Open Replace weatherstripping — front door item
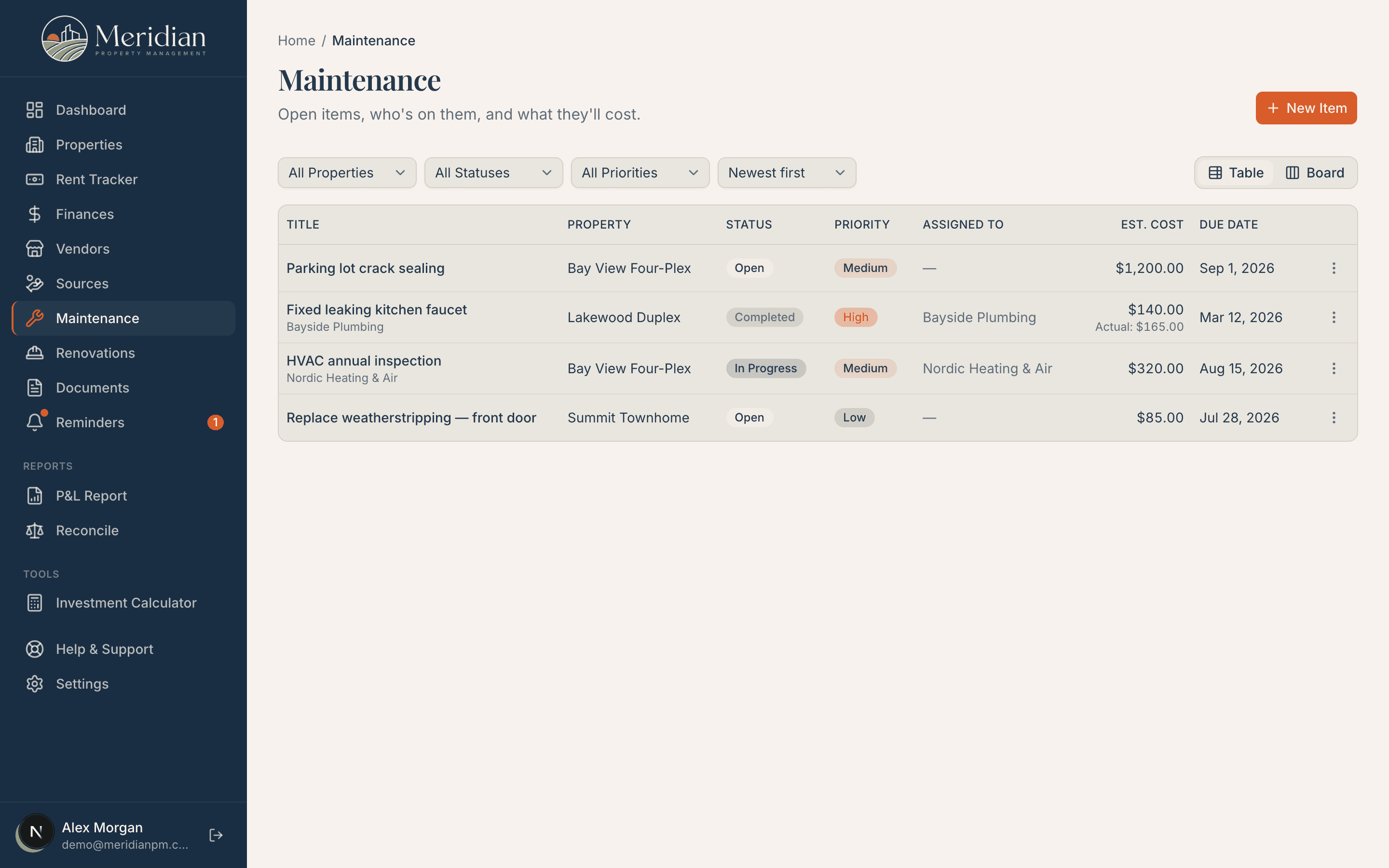 pos(411,417)
